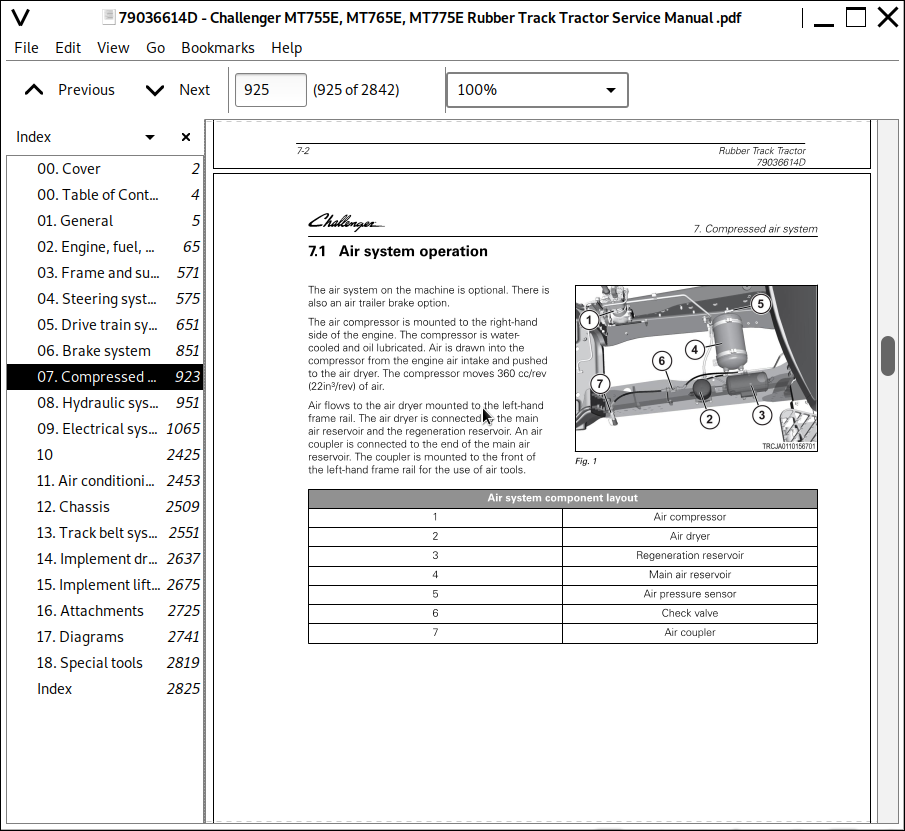
Task: Click the V window menu icon
Action: coord(20,18)
